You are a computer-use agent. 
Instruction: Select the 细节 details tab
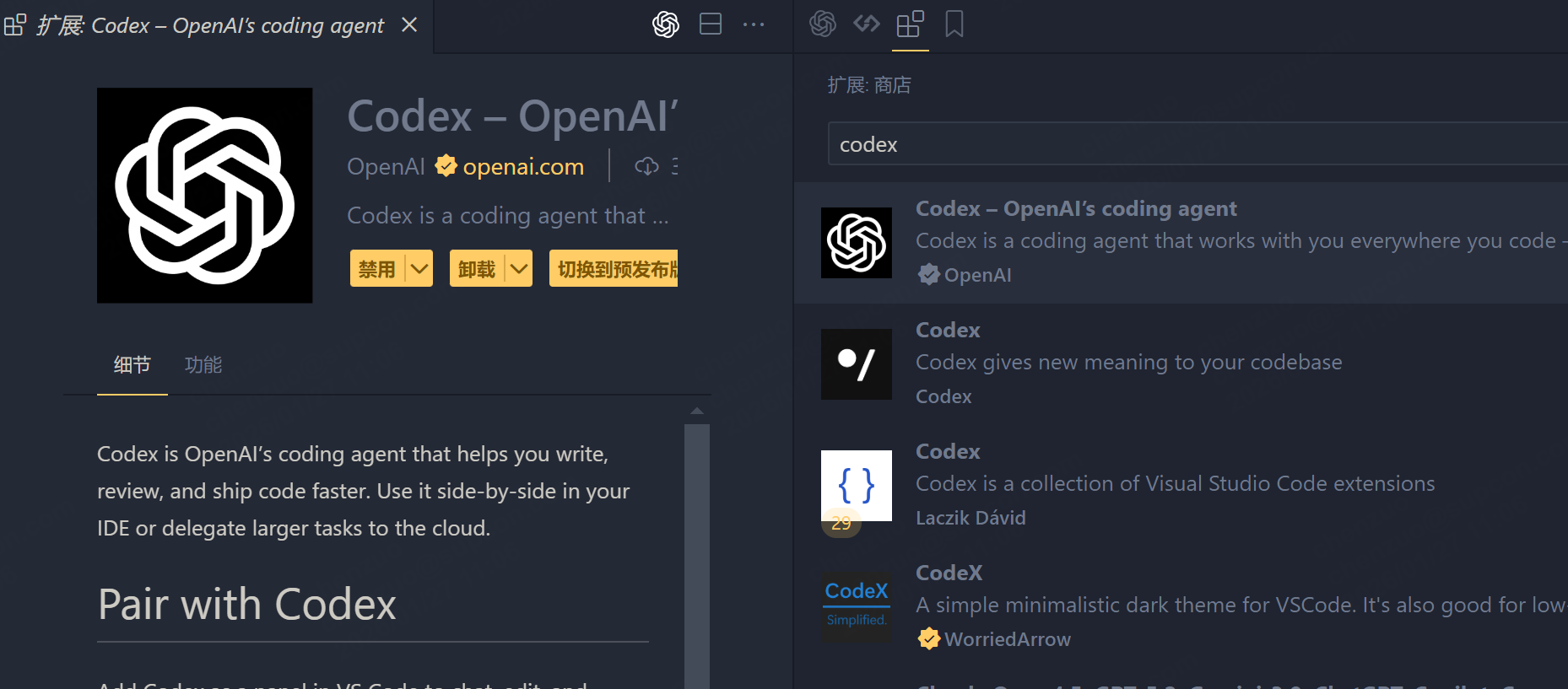(x=132, y=365)
